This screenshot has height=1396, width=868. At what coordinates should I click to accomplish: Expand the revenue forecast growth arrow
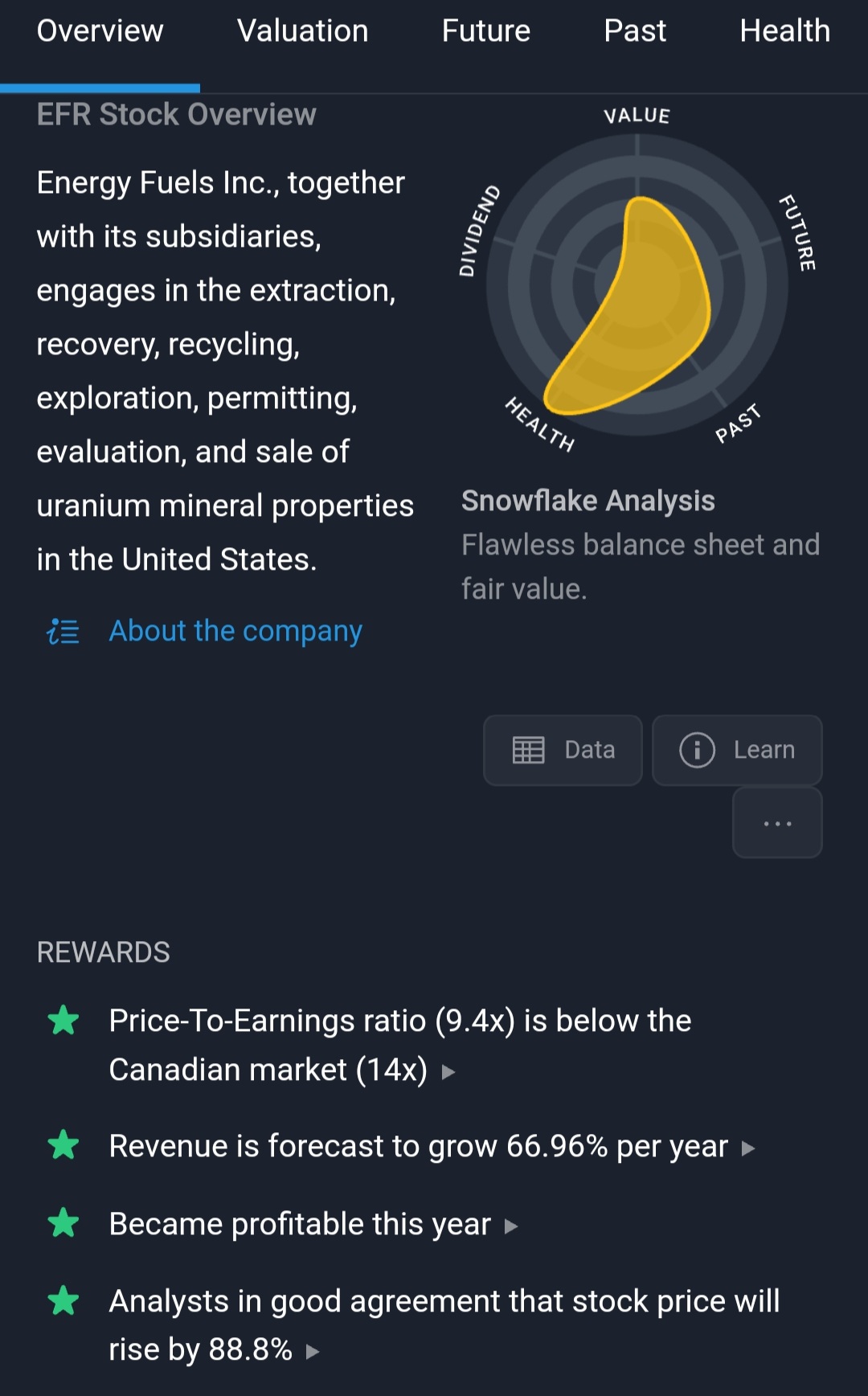click(748, 1148)
